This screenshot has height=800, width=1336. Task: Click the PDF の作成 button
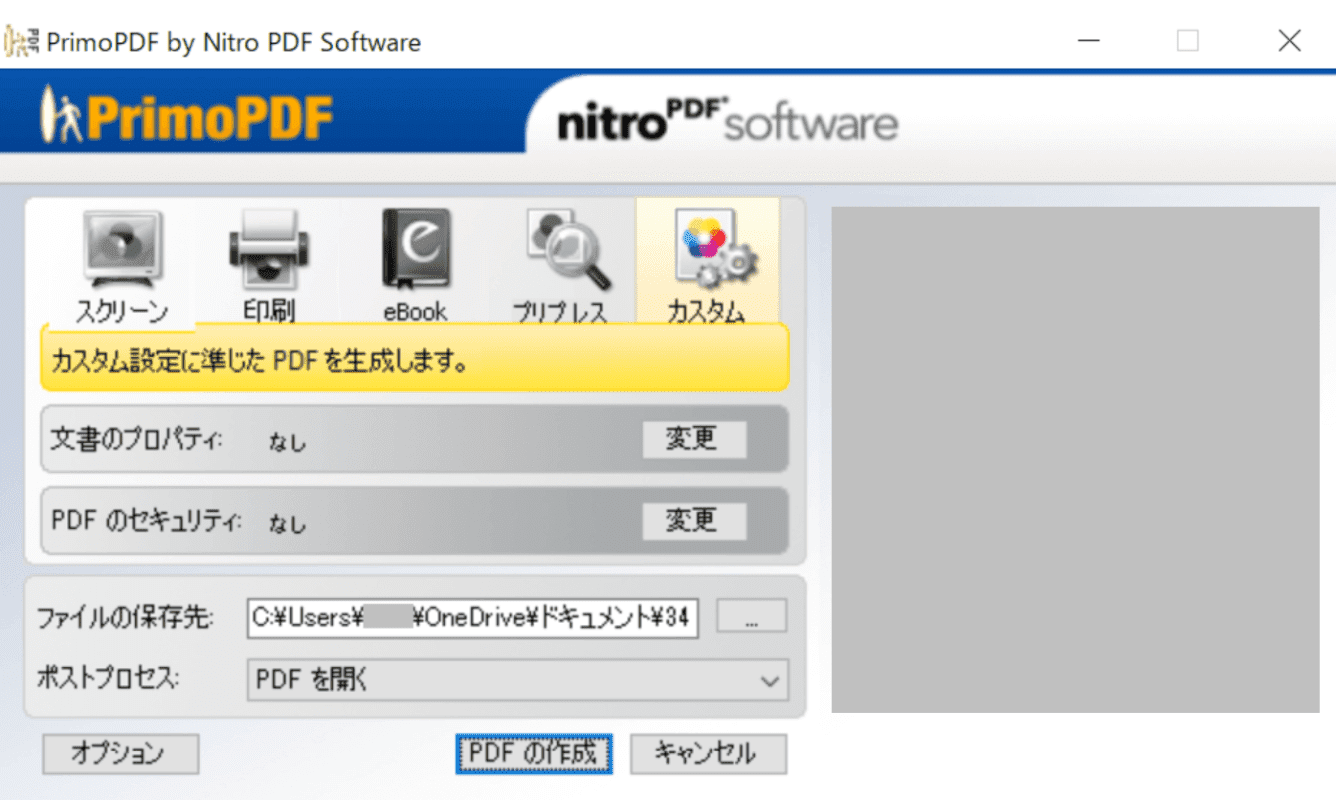533,754
